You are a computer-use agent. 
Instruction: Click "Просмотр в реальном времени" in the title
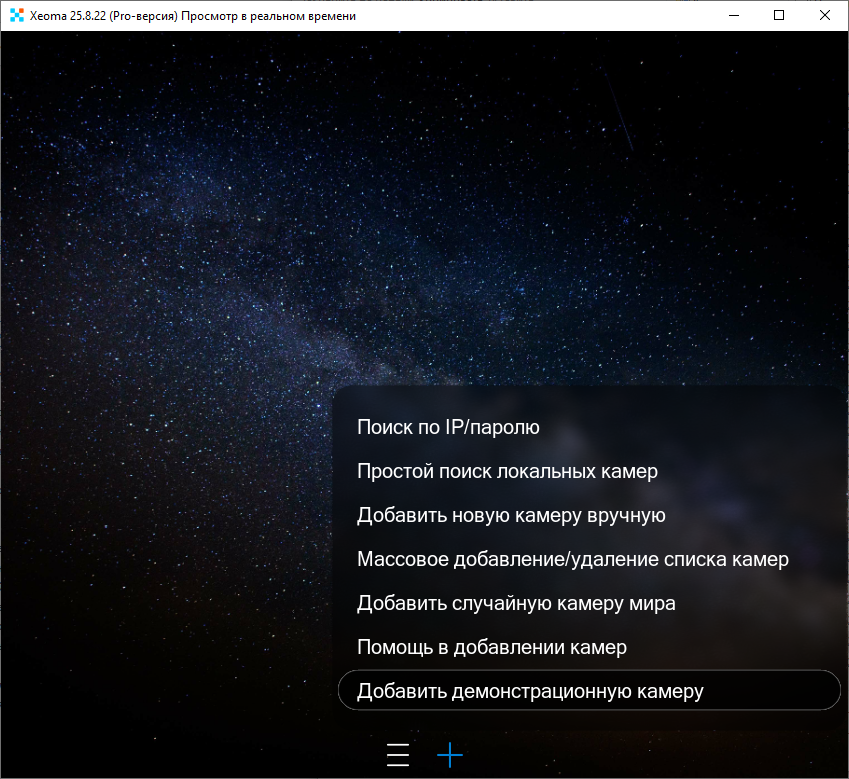270,16
